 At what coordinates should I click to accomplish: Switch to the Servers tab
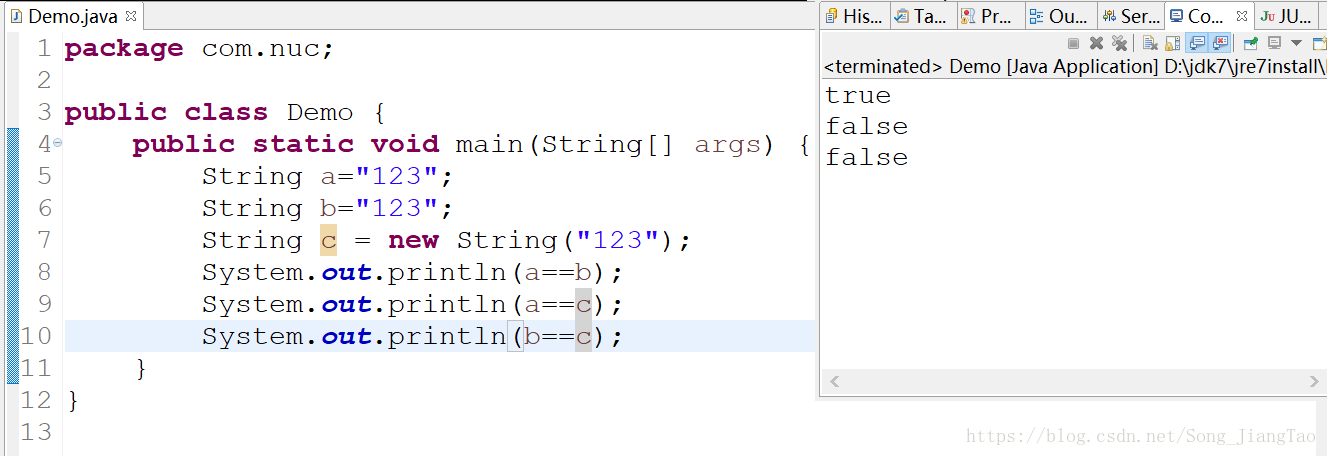tap(1130, 16)
